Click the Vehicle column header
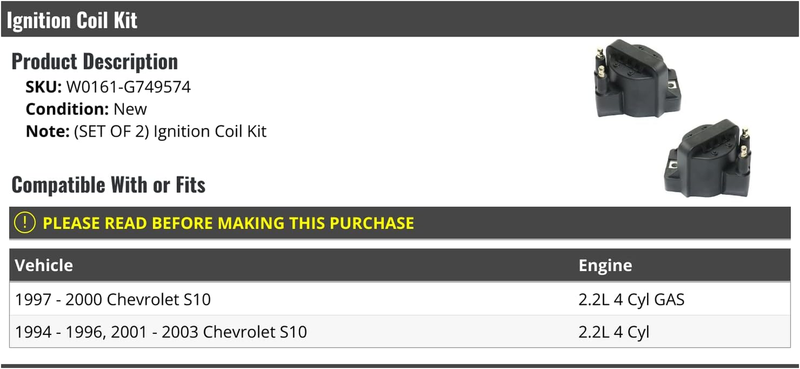This screenshot has width=800, height=369. (43, 265)
